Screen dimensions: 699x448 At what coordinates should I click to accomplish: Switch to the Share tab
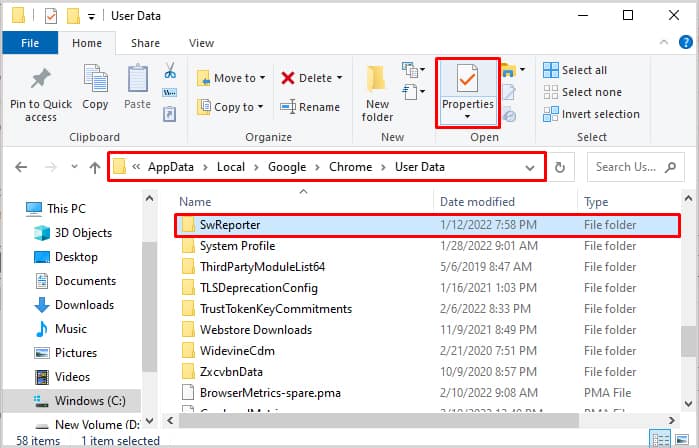pos(145,43)
